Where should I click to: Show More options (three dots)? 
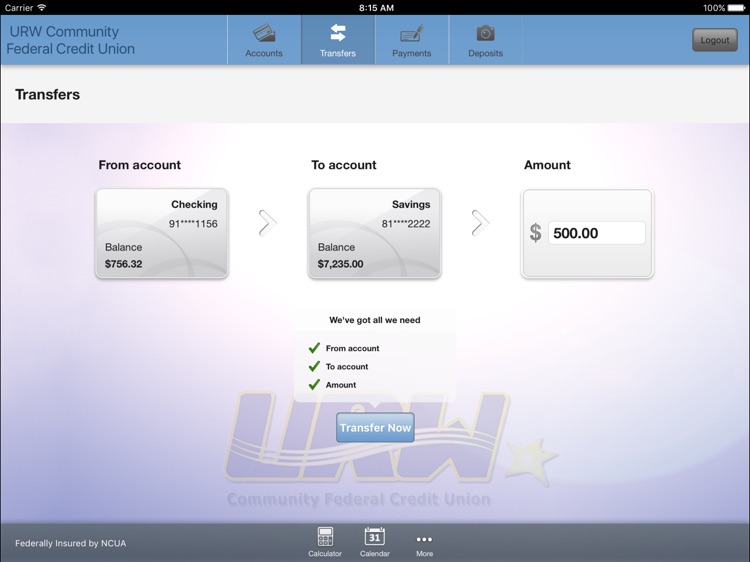pyautogui.click(x=424, y=540)
